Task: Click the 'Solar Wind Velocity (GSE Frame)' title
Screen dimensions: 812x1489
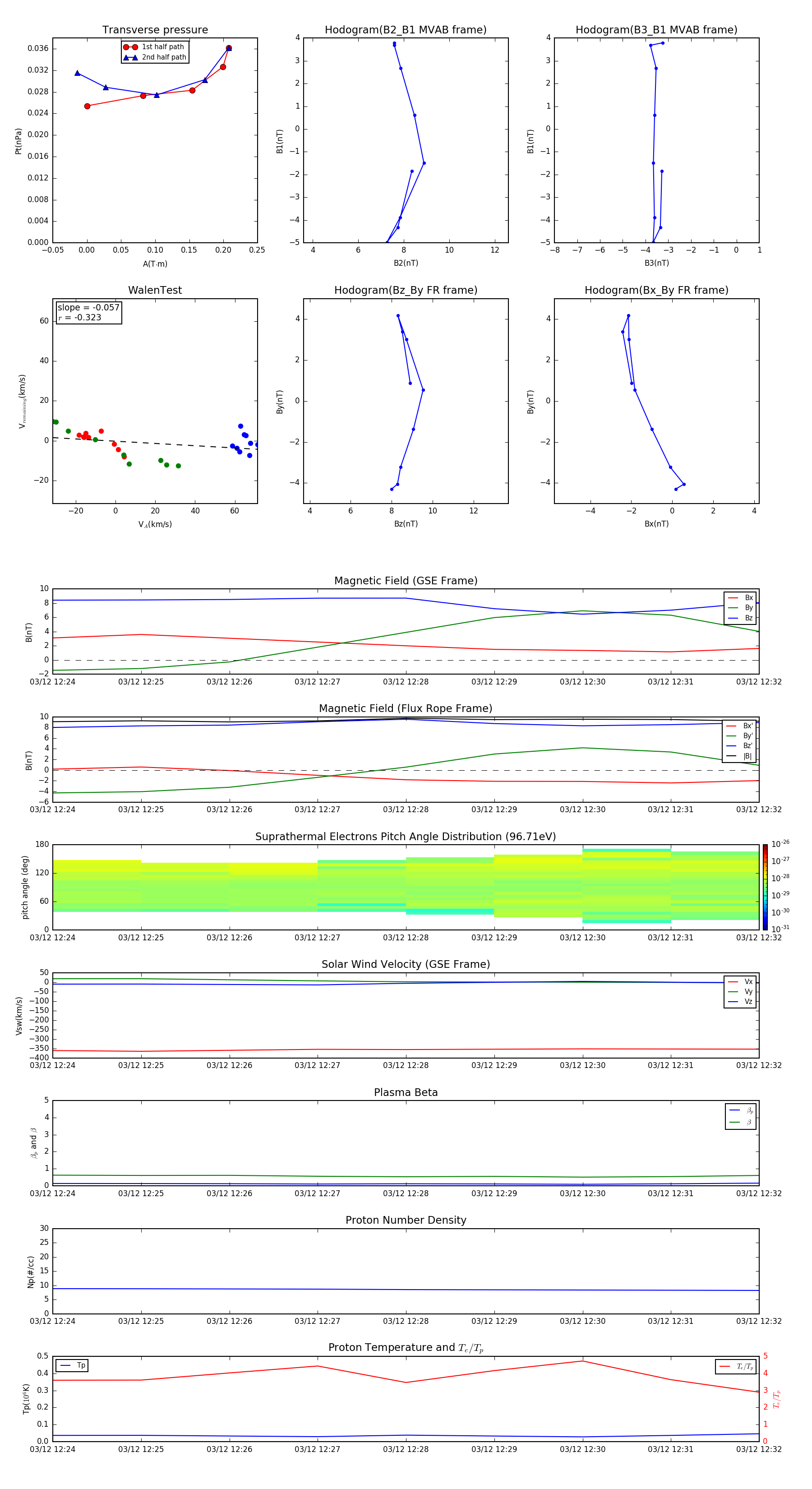Action: [x=406, y=965]
